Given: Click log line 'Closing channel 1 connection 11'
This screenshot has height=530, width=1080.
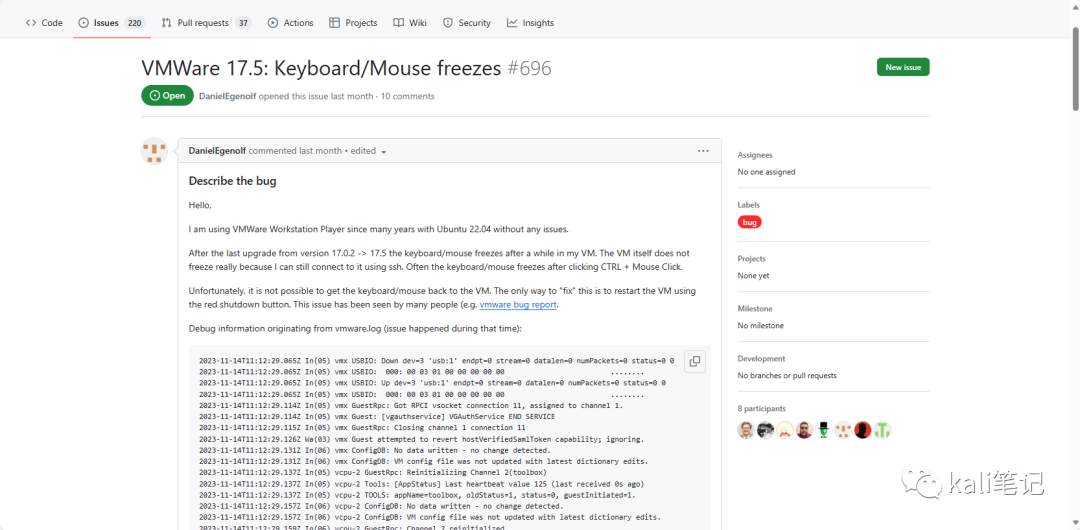Looking at the screenshot, I should click(362, 427).
